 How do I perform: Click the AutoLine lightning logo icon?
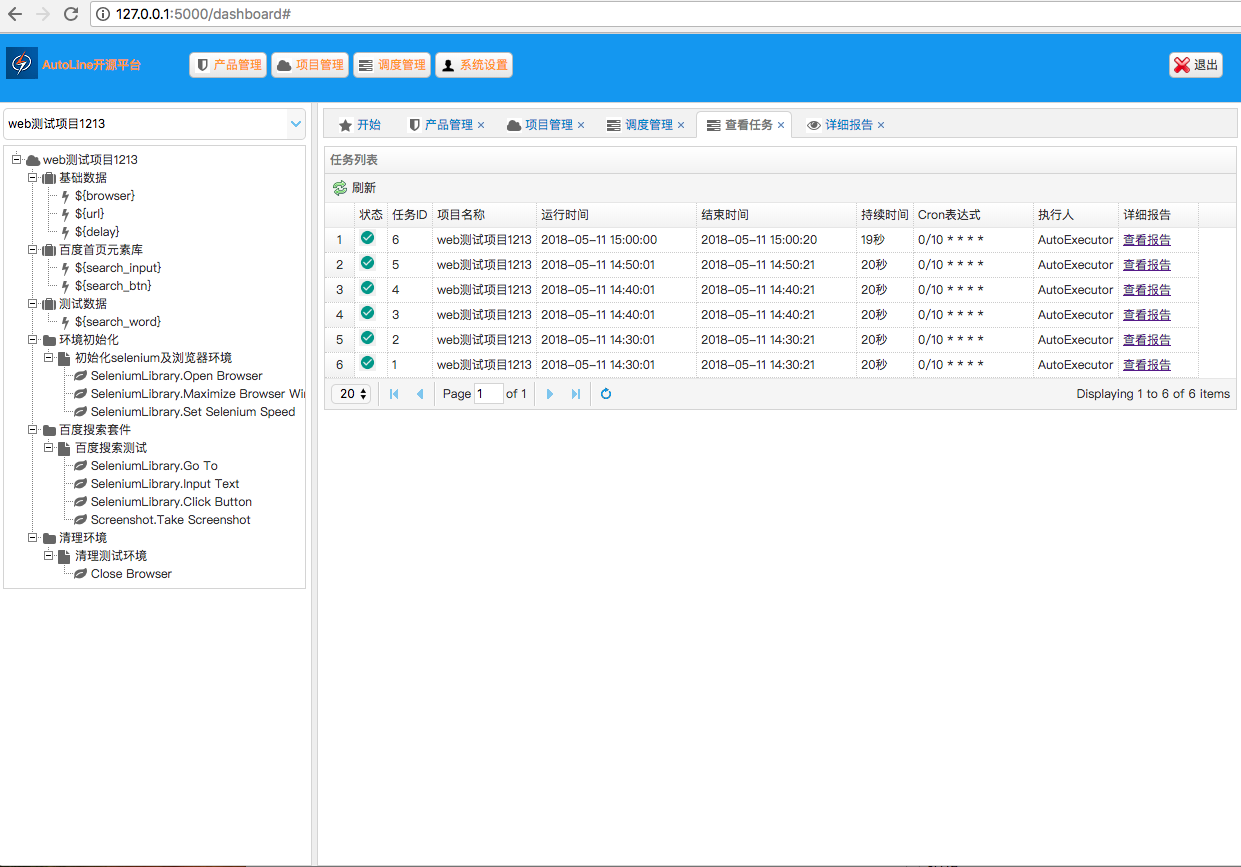(x=21, y=63)
